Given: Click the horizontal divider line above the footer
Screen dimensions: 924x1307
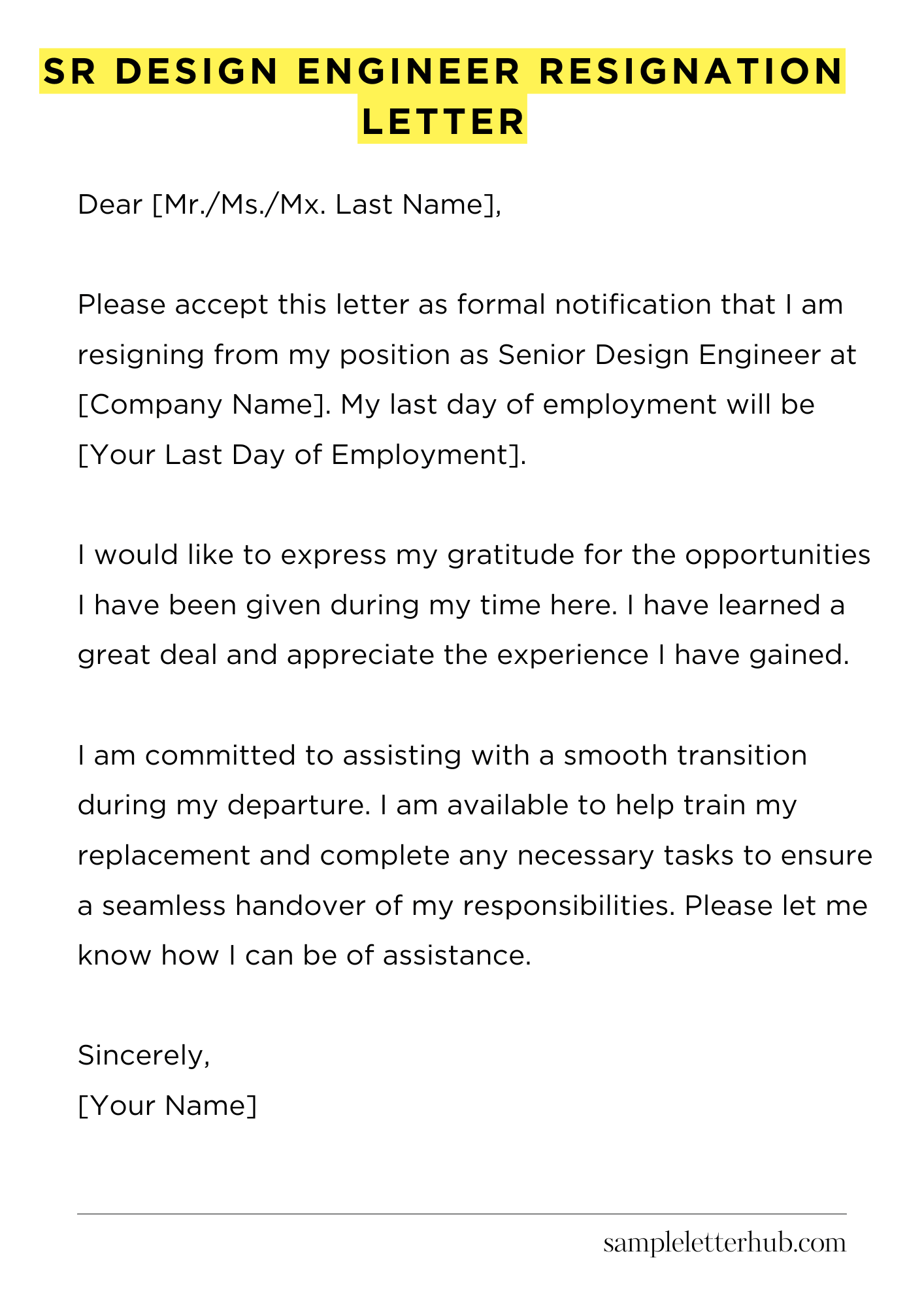Looking at the screenshot, I should [462, 1214].
